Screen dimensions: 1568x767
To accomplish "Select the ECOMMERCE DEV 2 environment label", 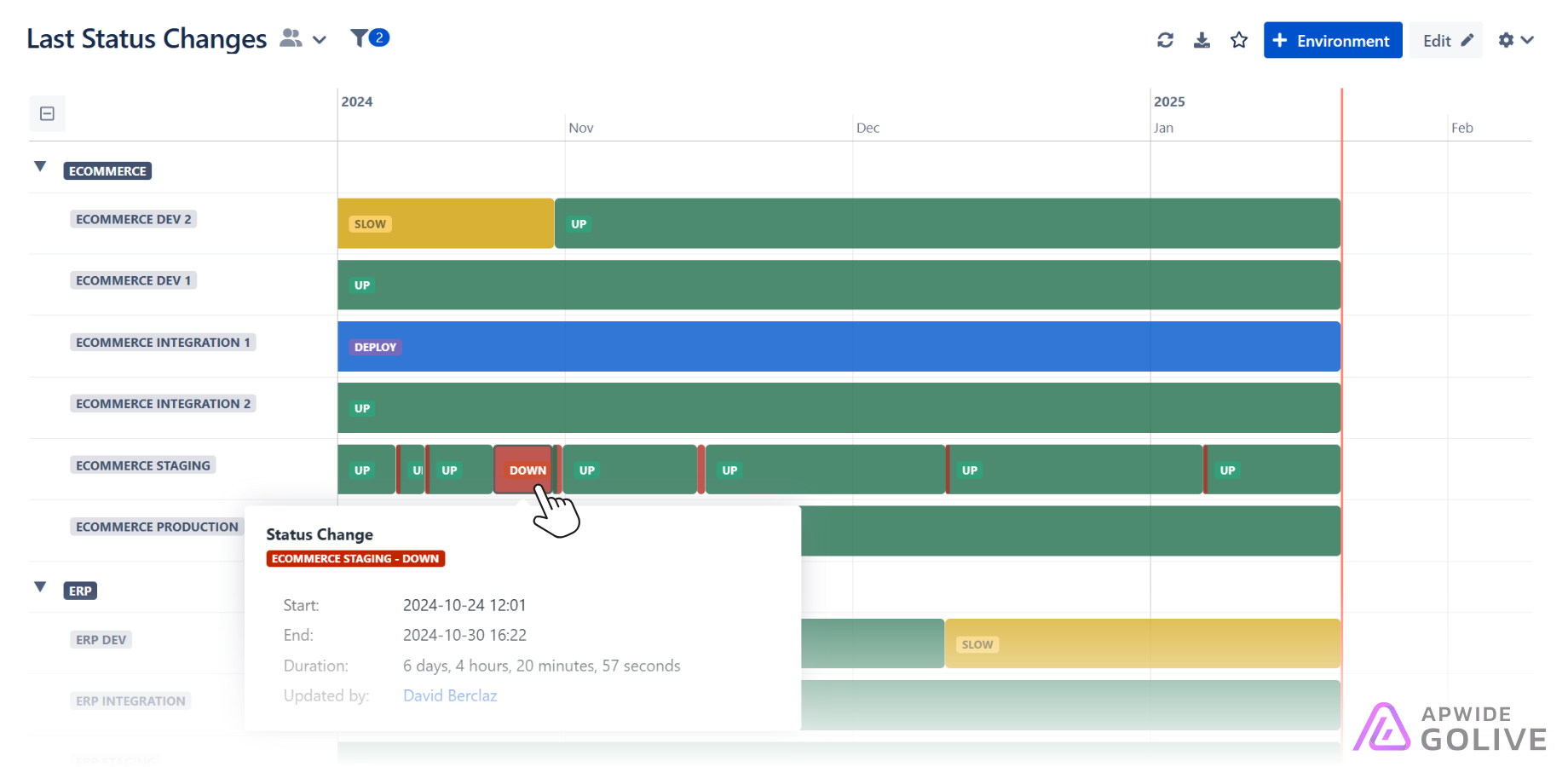I will point(133,219).
